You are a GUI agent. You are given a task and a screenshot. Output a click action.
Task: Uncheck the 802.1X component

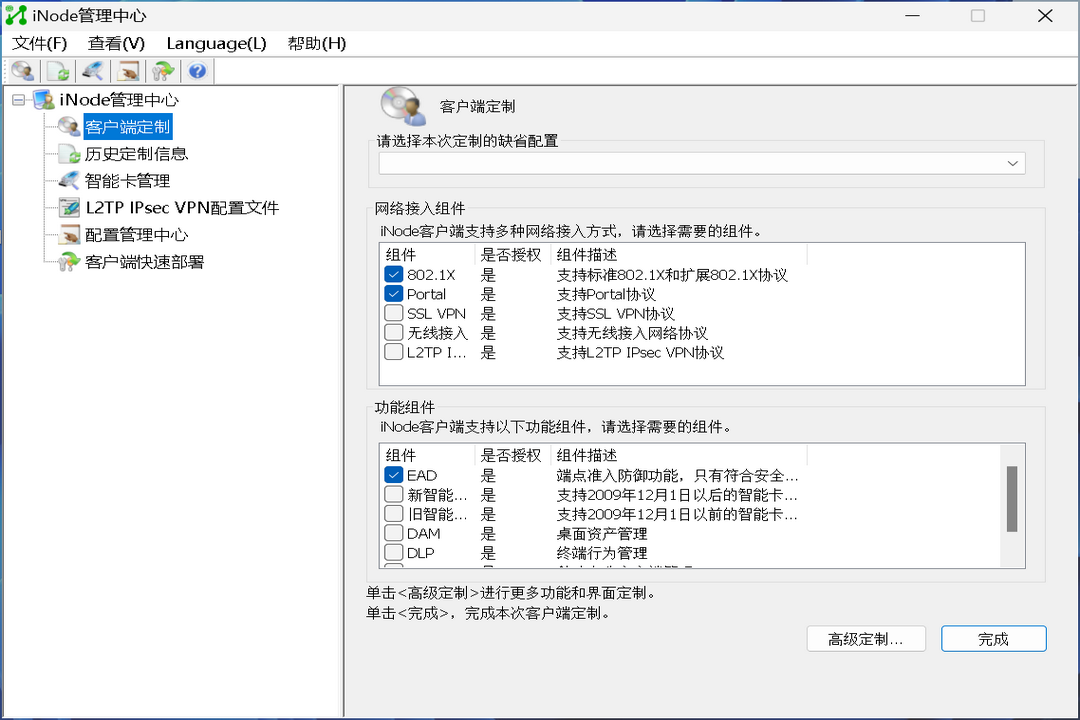coord(393,274)
